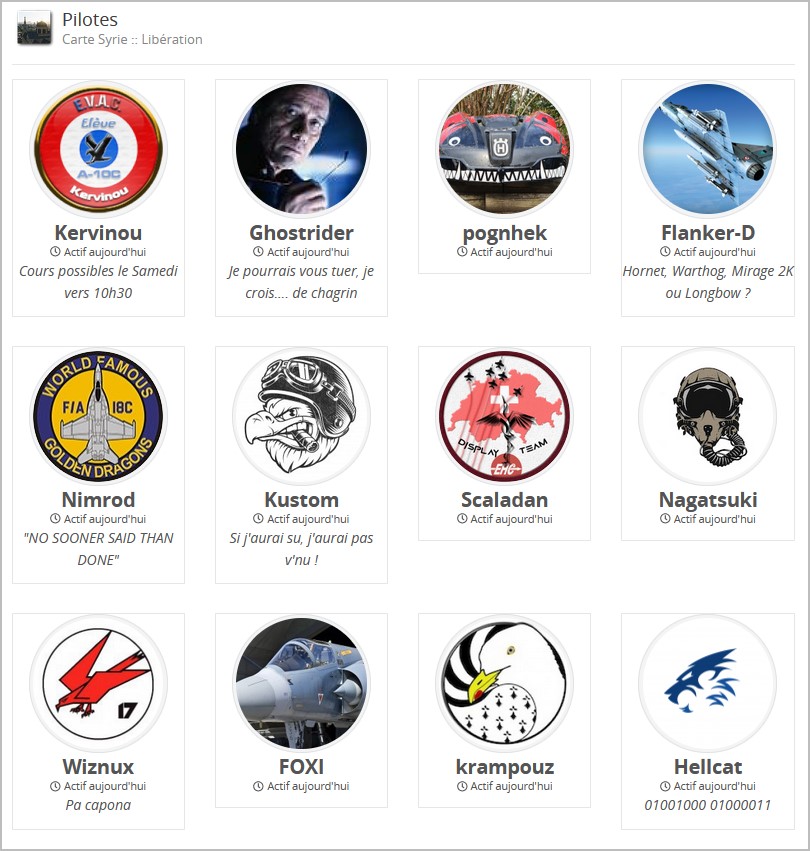The height and width of the screenshot is (851, 810).
Task: Click Scaladan's Display Team emblem
Action: [504, 416]
